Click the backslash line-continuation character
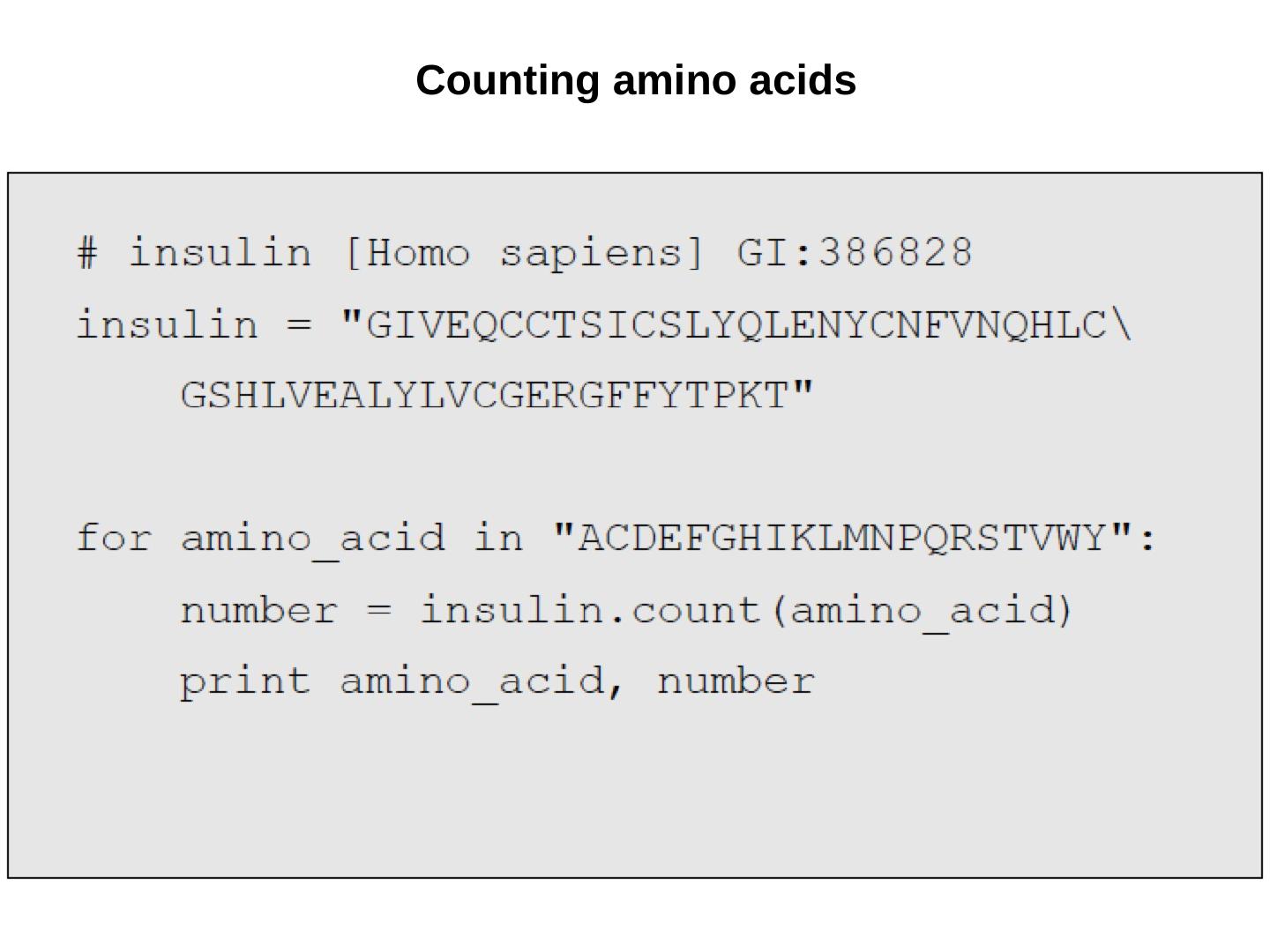The height and width of the screenshot is (952, 1270). pos(1121,324)
